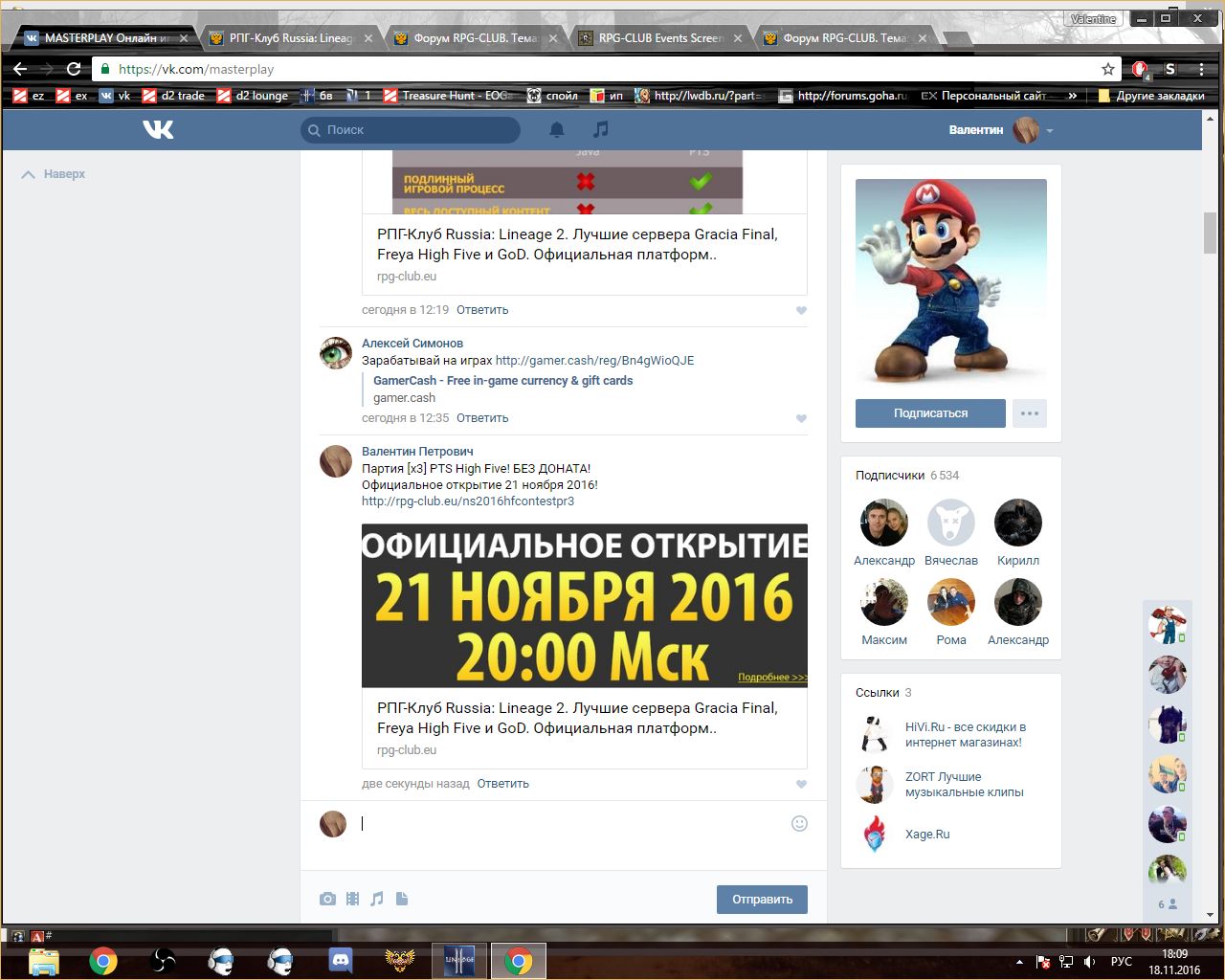Open 'GamerCash - Free in-game currency & gift cards'

[503, 381]
